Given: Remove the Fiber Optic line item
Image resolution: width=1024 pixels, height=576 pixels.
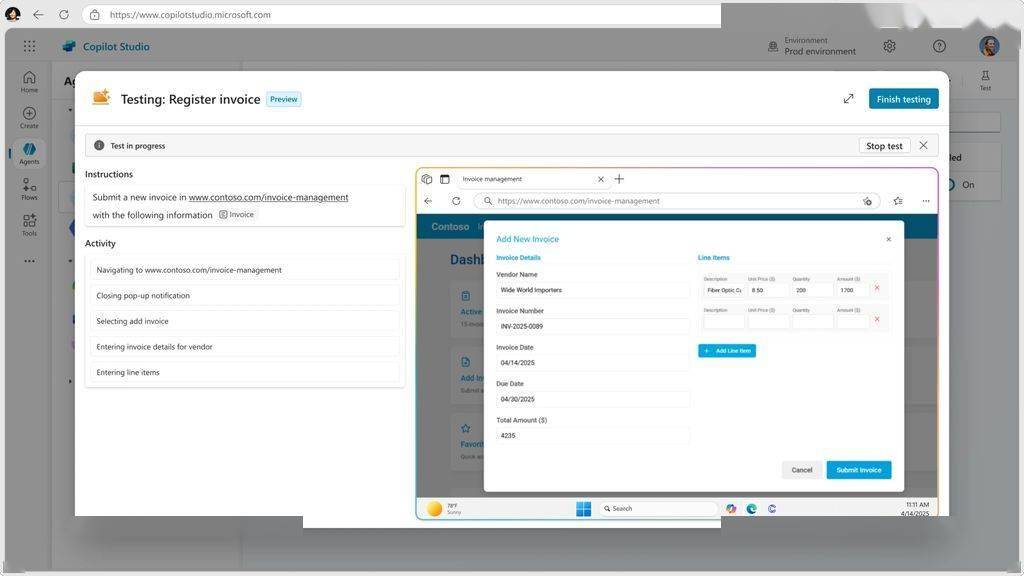Looking at the screenshot, I should pos(877,288).
